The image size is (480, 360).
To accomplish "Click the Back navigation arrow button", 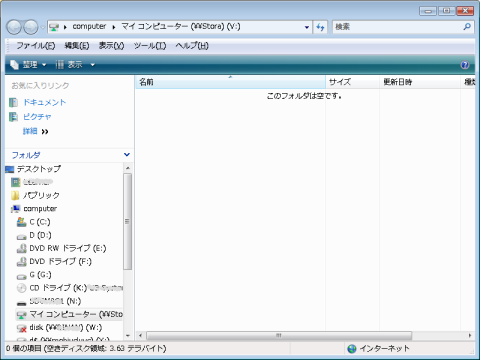I will [x=14, y=27].
